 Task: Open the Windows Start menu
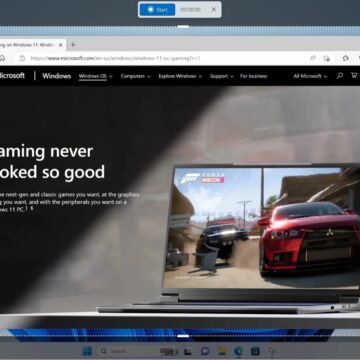point(87,351)
